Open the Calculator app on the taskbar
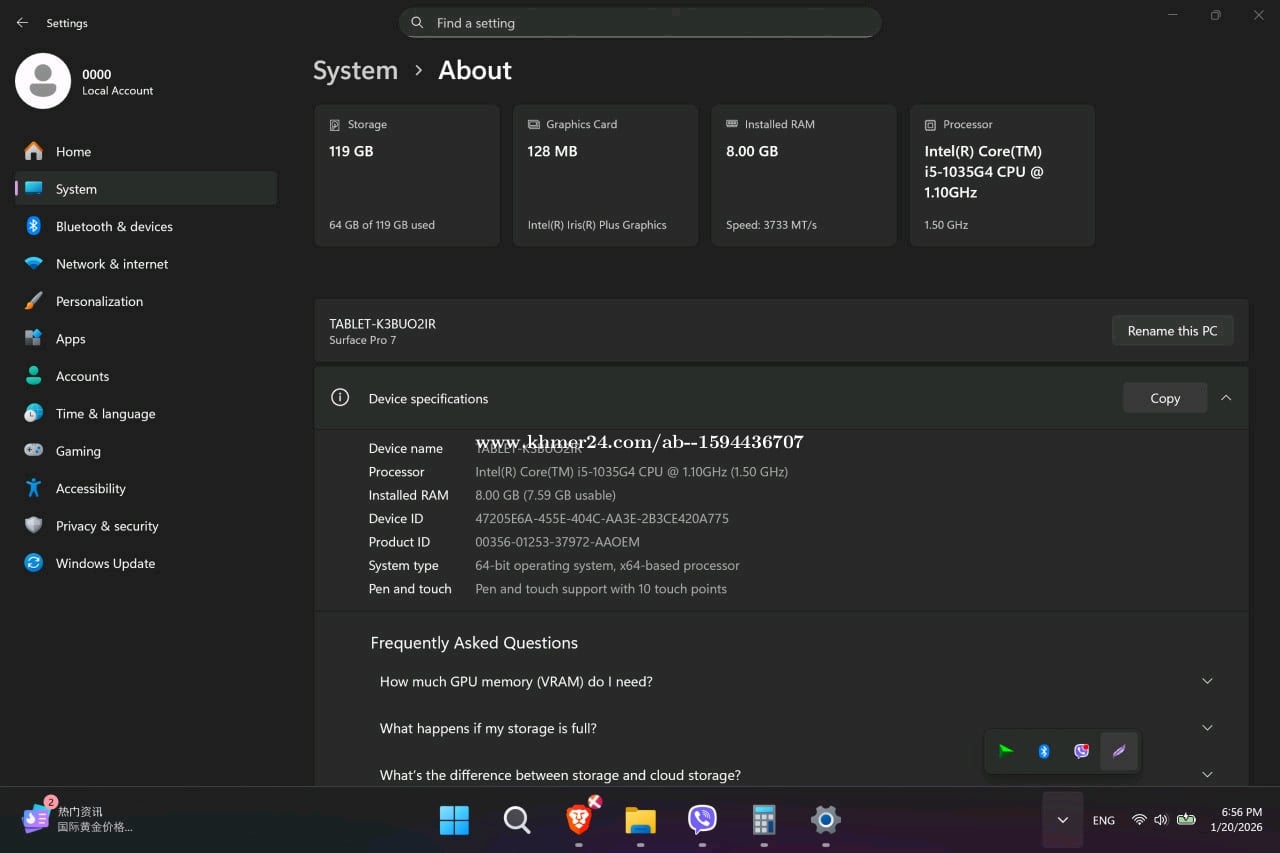The height and width of the screenshot is (853, 1280). [764, 820]
